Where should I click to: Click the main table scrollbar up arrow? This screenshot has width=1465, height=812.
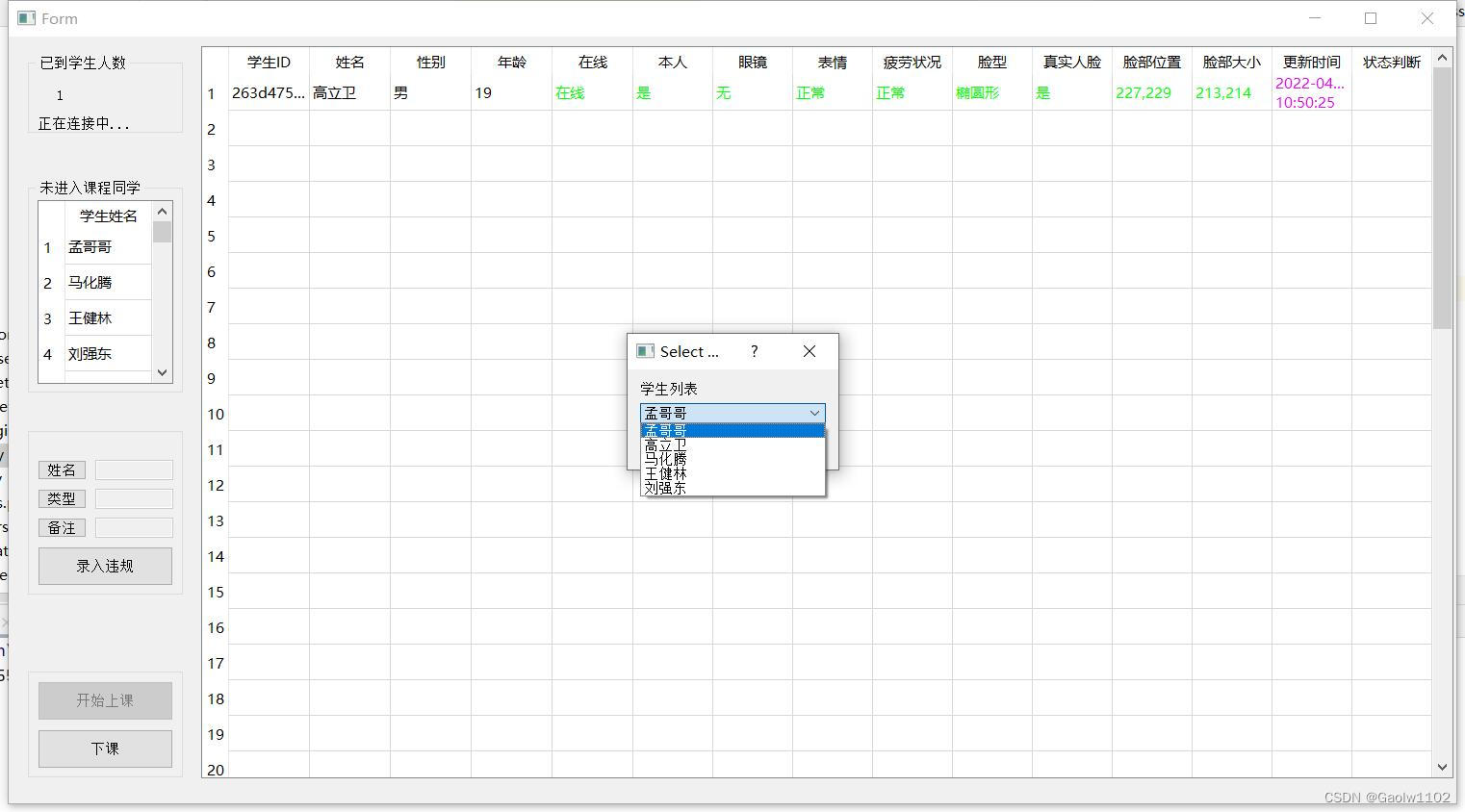pyautogui.click(x=1442, y=58)
